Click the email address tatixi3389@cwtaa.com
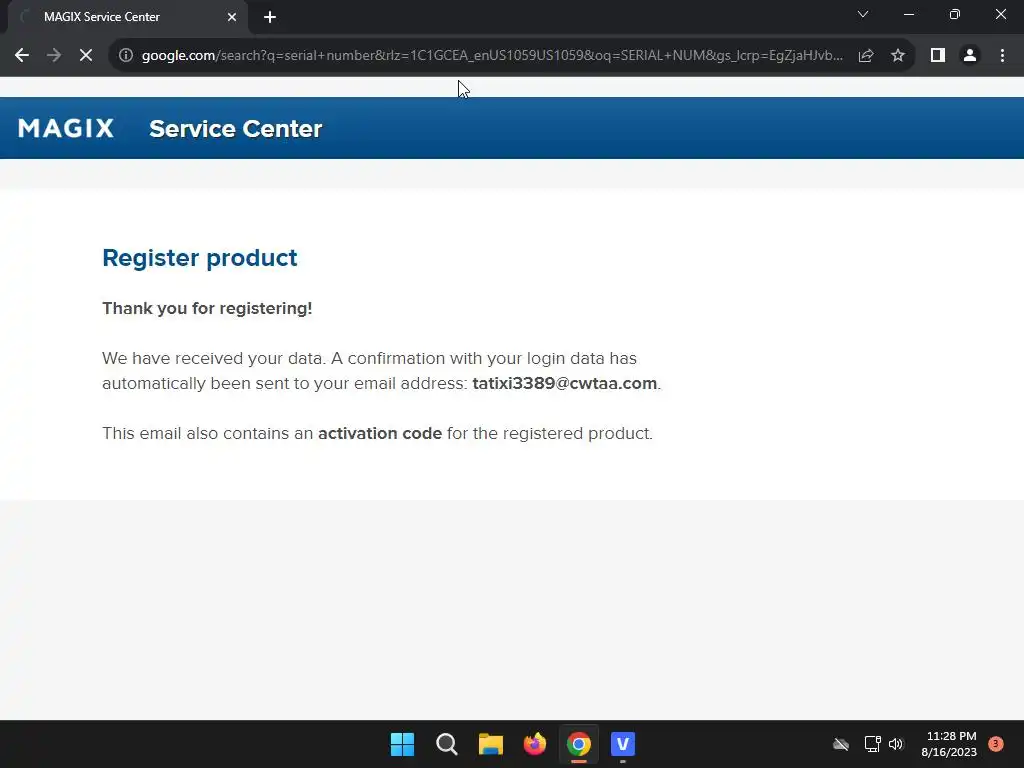 point(565,383)
